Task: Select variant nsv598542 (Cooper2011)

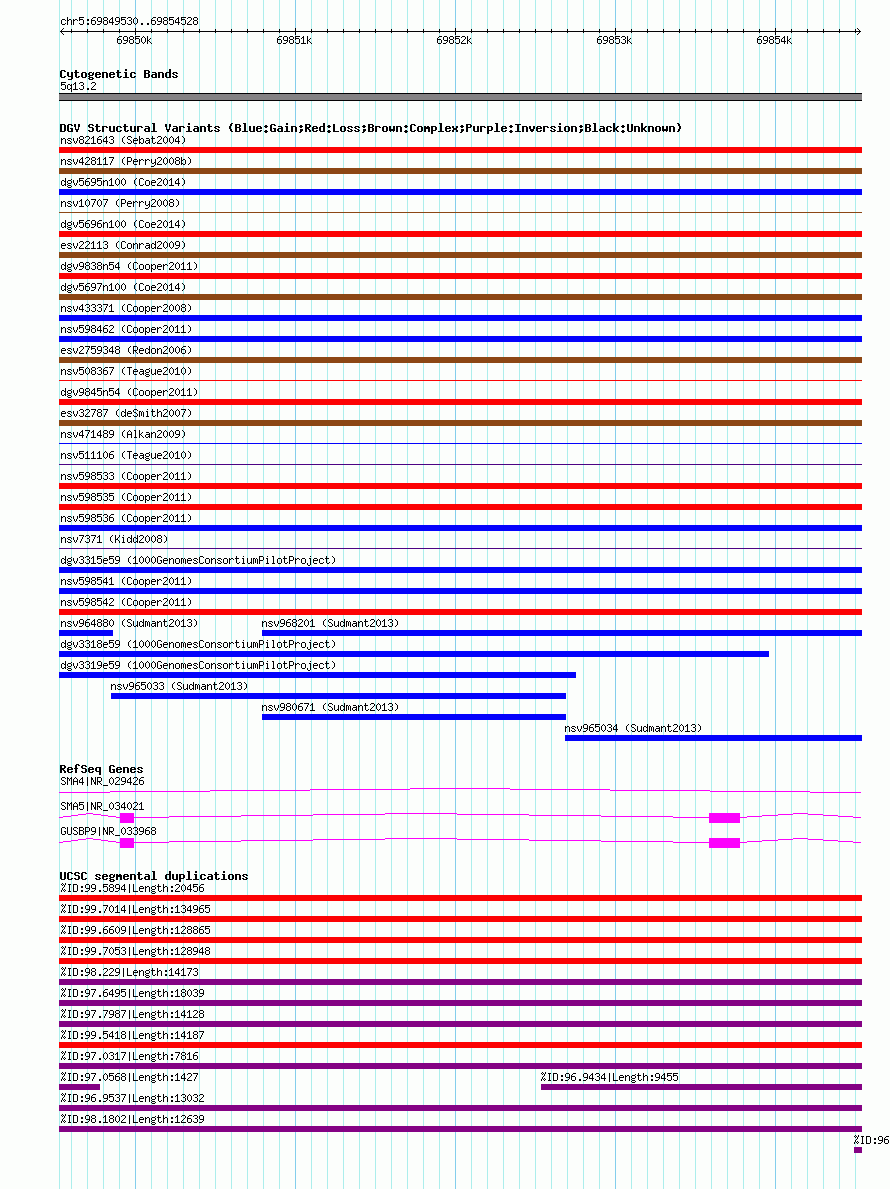Action: pyautogui.click(x=126, y=602)
